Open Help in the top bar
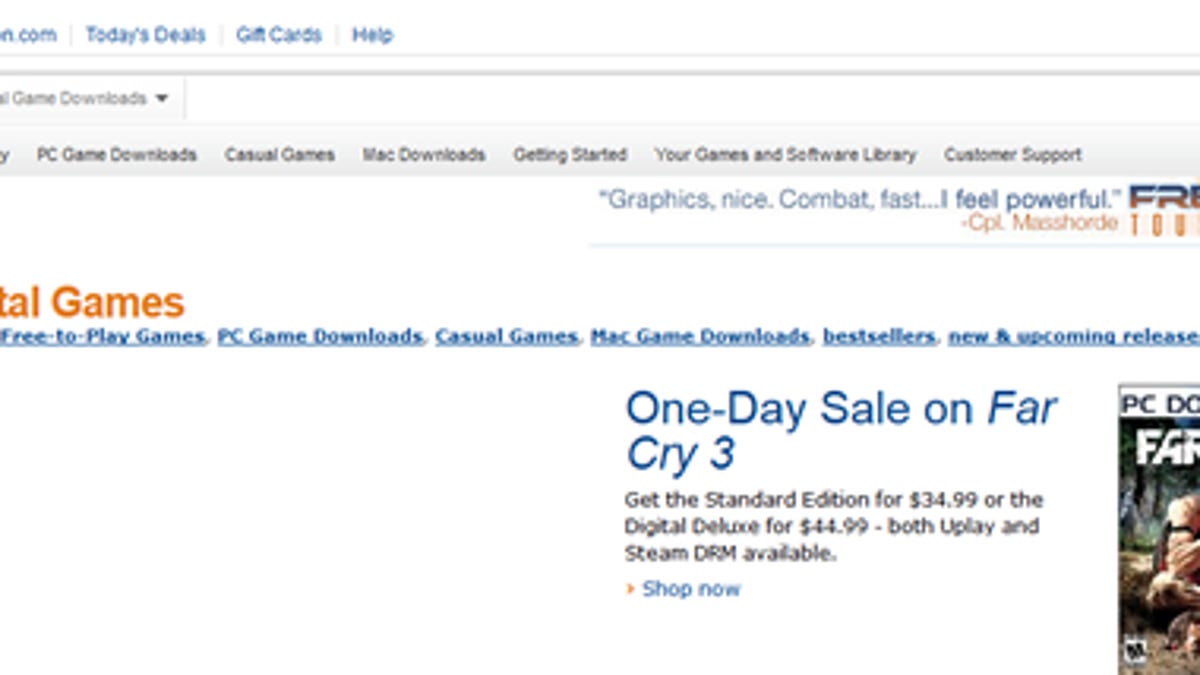1200x675 pixels. (372, 35)
